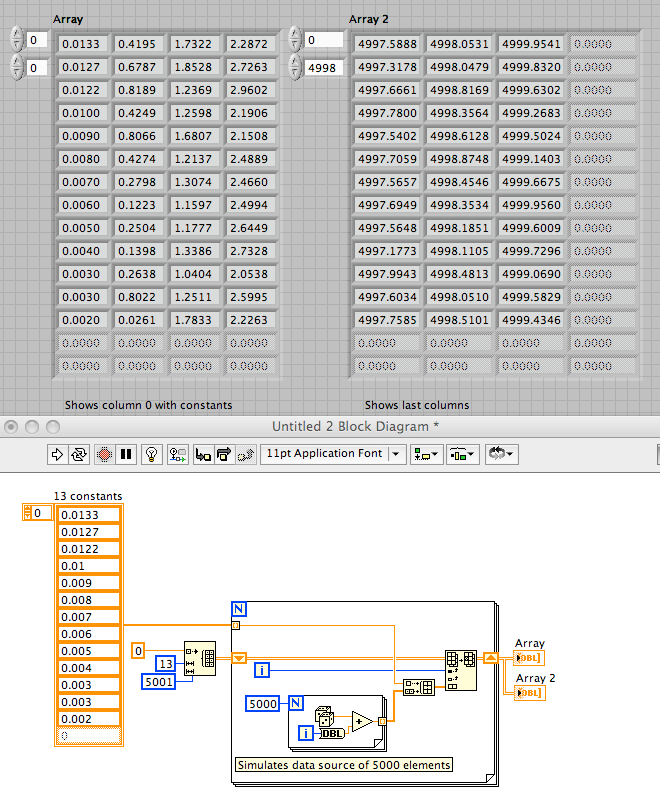The width and height of the screenshot is (660, 796).
Task: Click the Array 2 row index field
Action: [323, 40]
